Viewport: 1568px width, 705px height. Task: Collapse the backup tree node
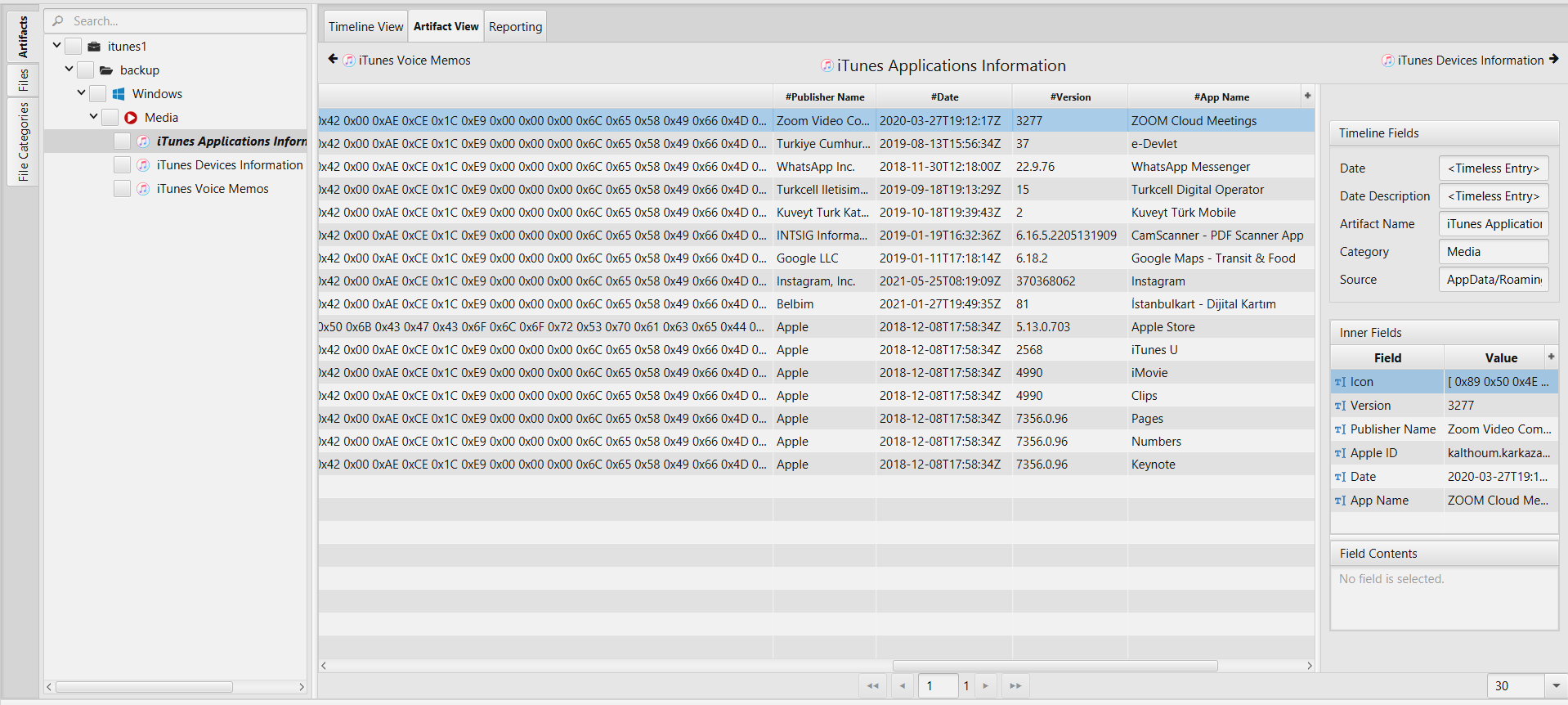[69, 70]
